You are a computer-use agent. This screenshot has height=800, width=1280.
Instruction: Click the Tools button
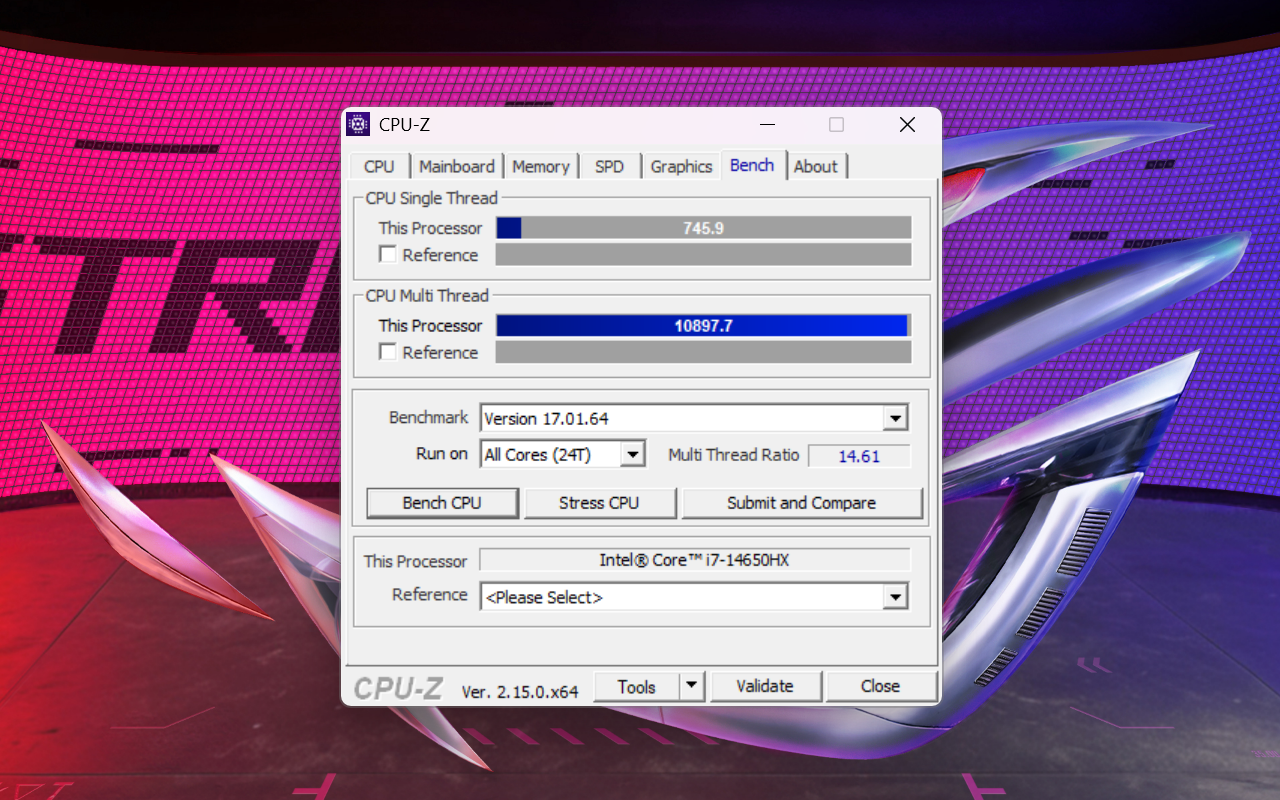pyautogui.click(x=637, y=687)
